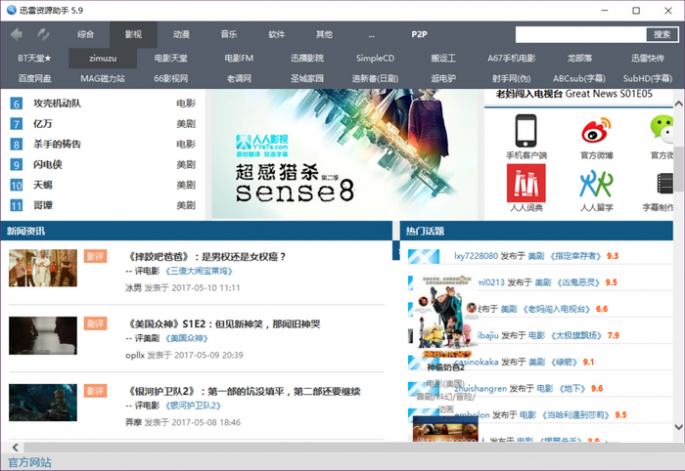685x471 pixels.
Task: Select the 电影天堂 source
Action: coord(170,58)
